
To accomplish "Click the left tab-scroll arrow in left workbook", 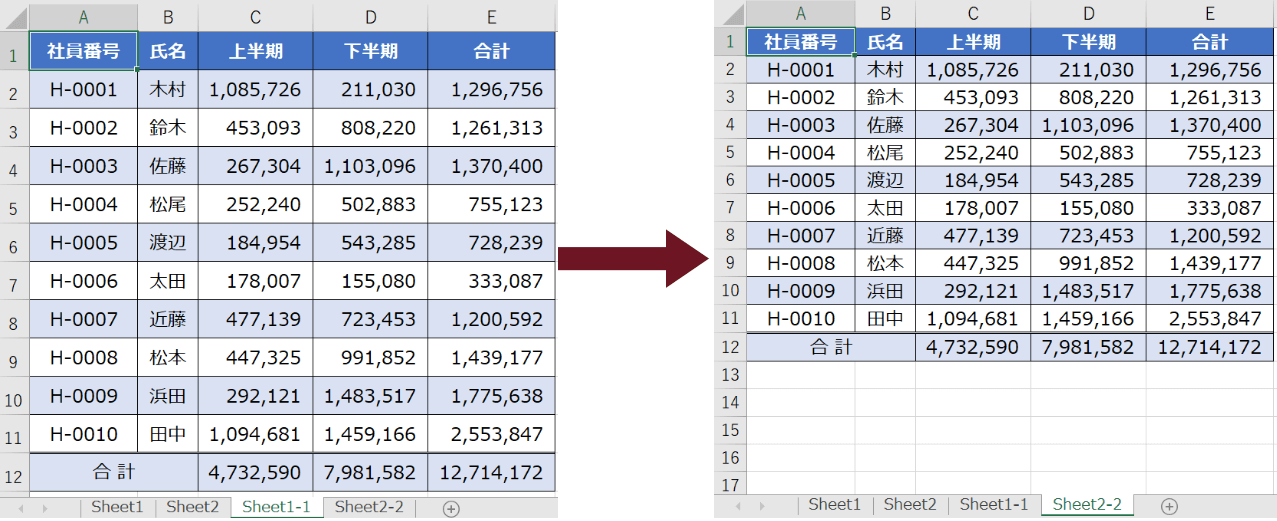I will coord(19,508).
